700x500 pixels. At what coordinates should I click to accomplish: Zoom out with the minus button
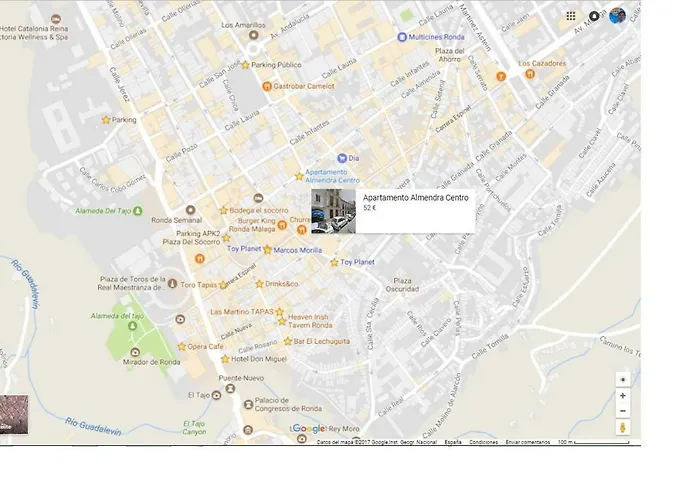click(623, 411)
